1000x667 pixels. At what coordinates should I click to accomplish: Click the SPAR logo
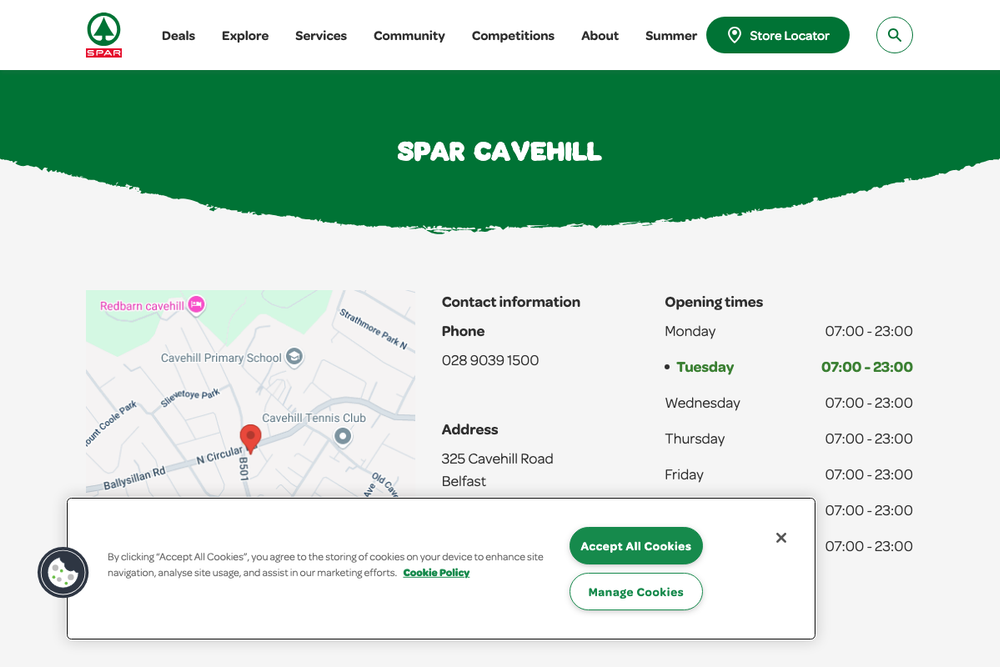(103, 35)
